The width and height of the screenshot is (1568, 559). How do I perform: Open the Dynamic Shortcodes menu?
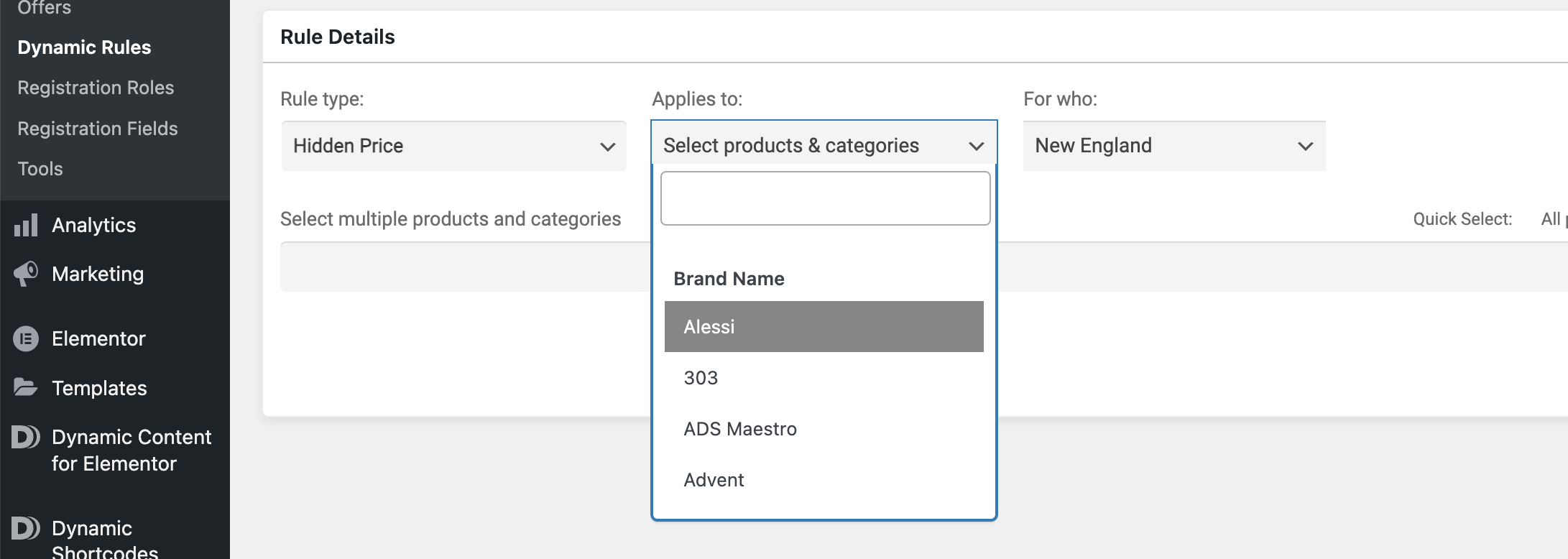105,540
